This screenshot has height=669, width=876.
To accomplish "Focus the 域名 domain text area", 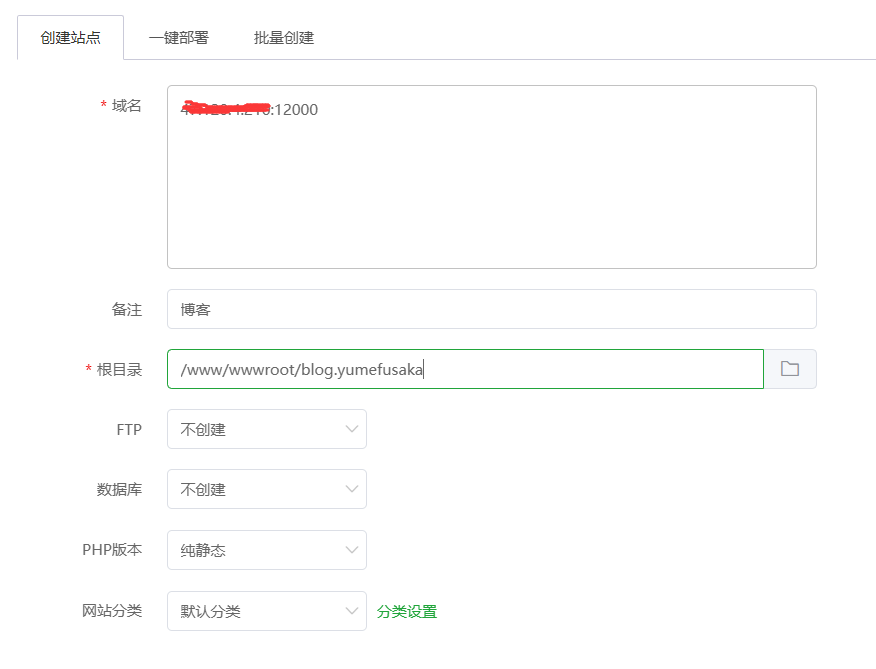I will (x=491, y=190).
